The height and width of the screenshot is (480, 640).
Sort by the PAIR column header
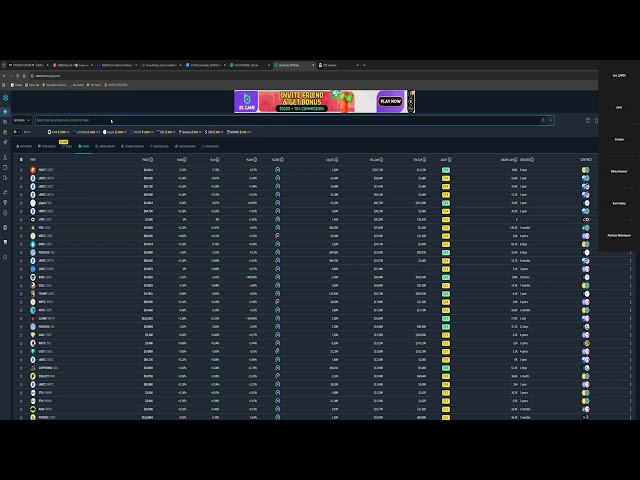[33, 160]
